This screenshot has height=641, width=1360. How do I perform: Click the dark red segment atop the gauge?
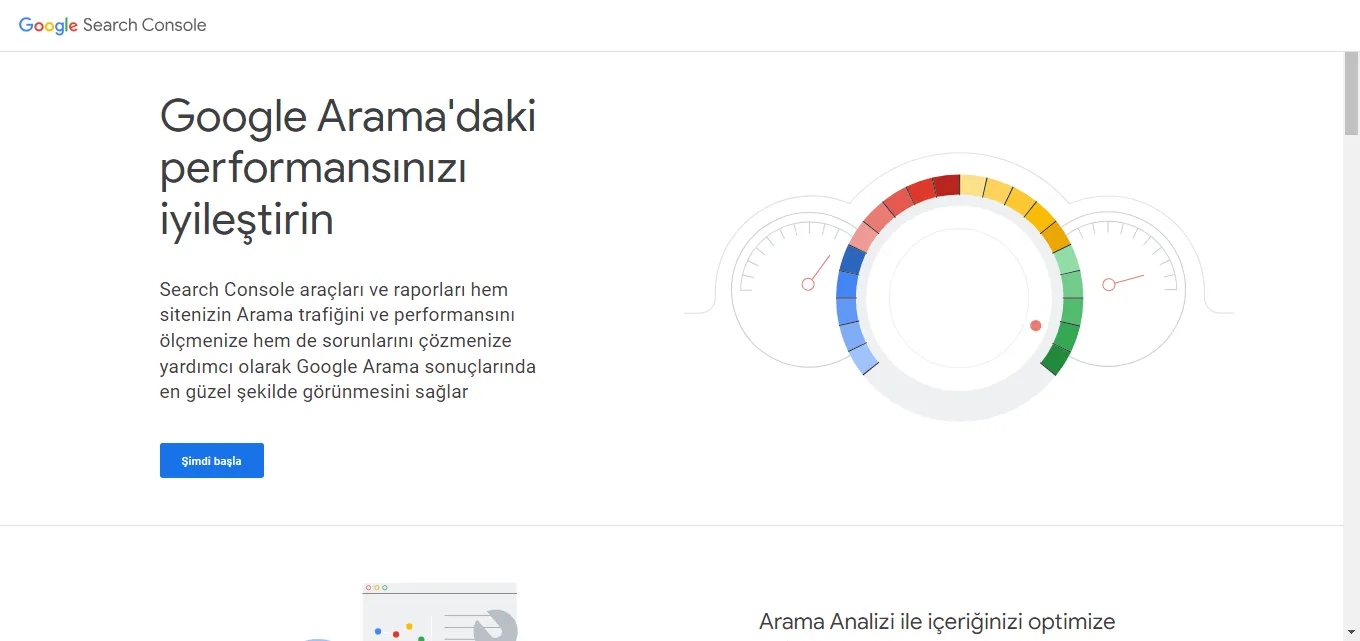click(x=946, y=186)
